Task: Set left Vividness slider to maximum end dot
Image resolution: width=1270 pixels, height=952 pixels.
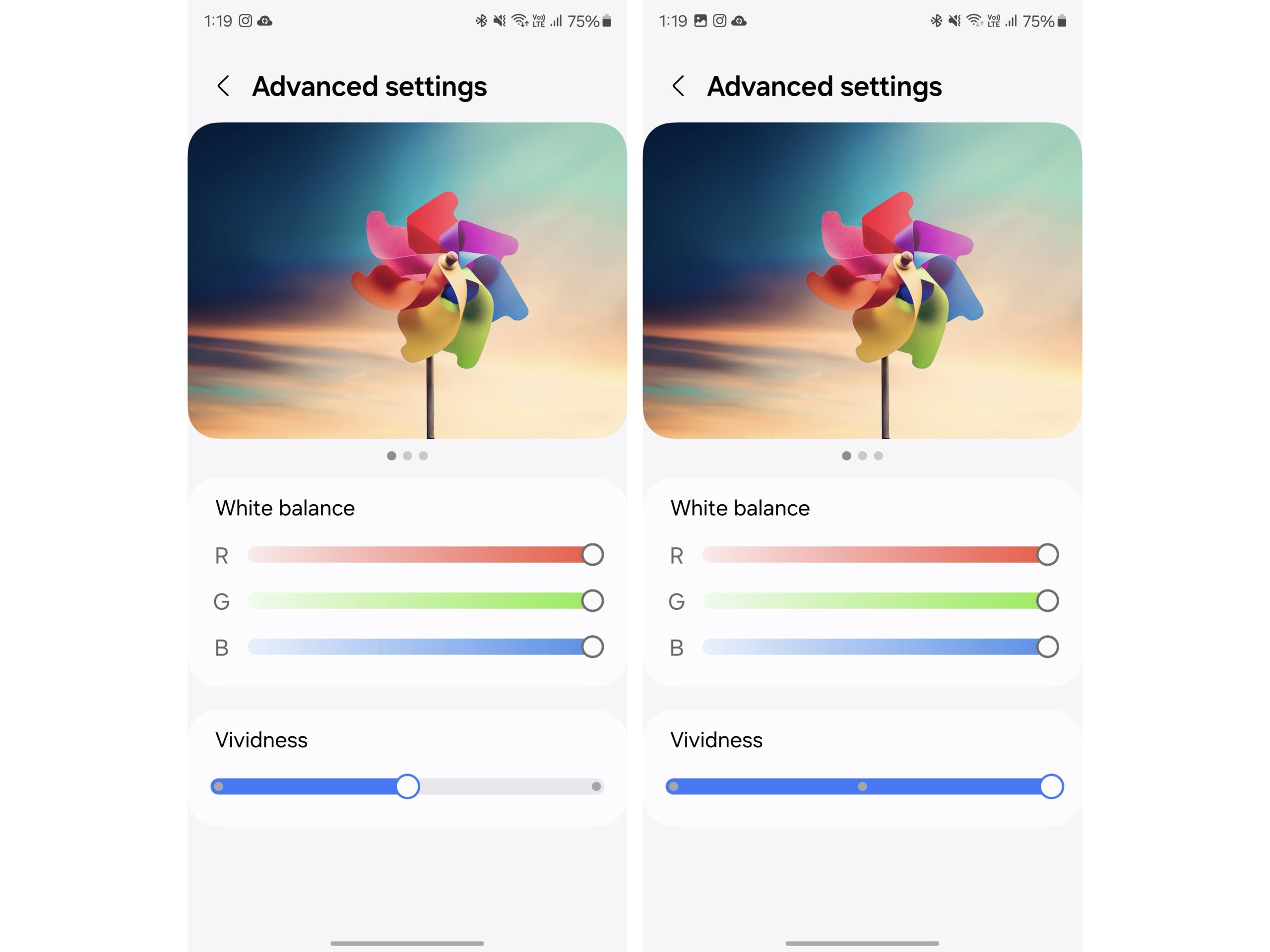Action: click(596, 786)
